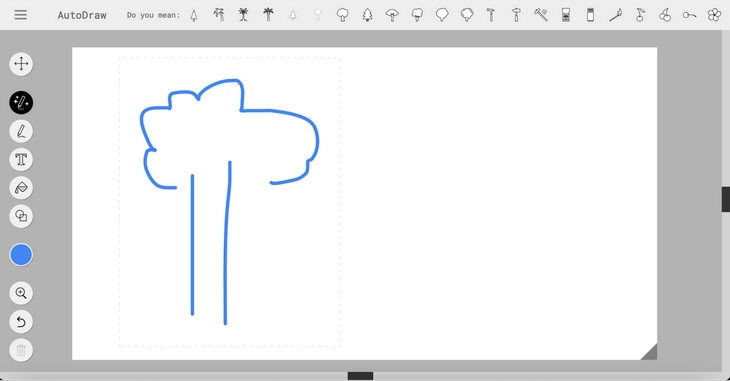Viewport: 730px width, 381px height.
Task: Select the Fill bucket tool
Action: tap(21, 188)
